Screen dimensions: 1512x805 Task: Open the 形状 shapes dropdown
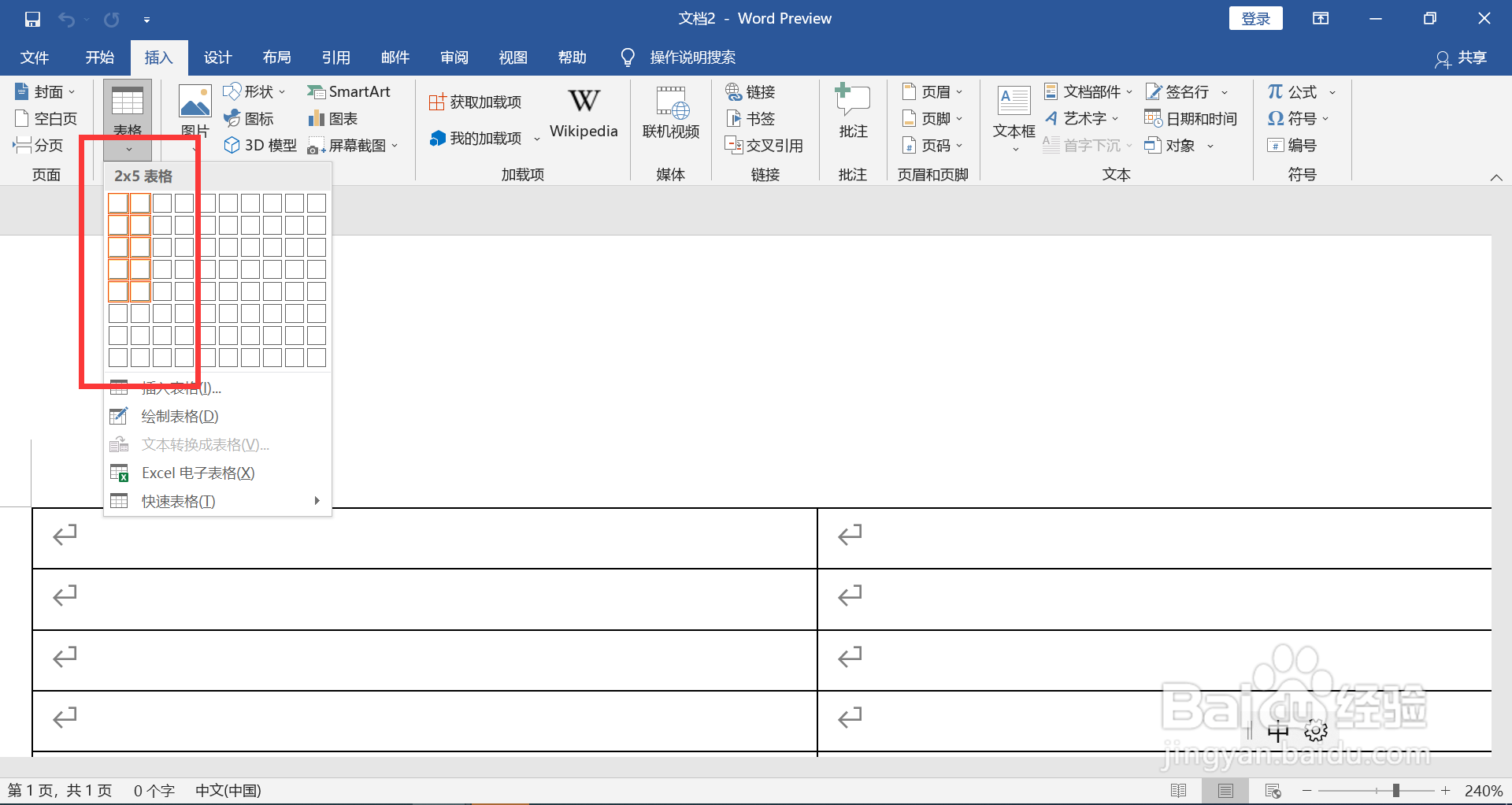pos(254,91)
